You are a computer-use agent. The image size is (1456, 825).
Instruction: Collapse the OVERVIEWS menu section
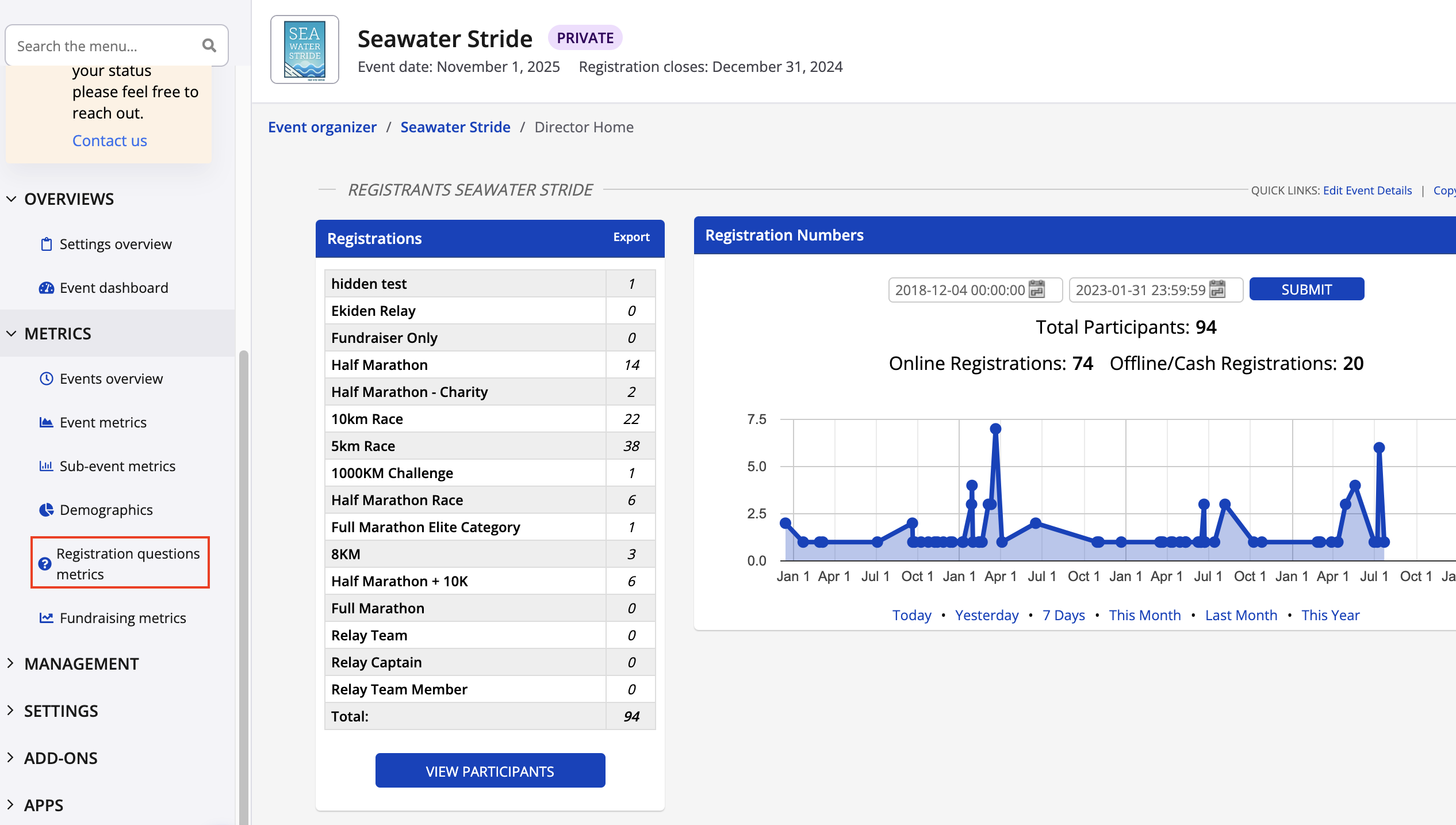(12, 199)
